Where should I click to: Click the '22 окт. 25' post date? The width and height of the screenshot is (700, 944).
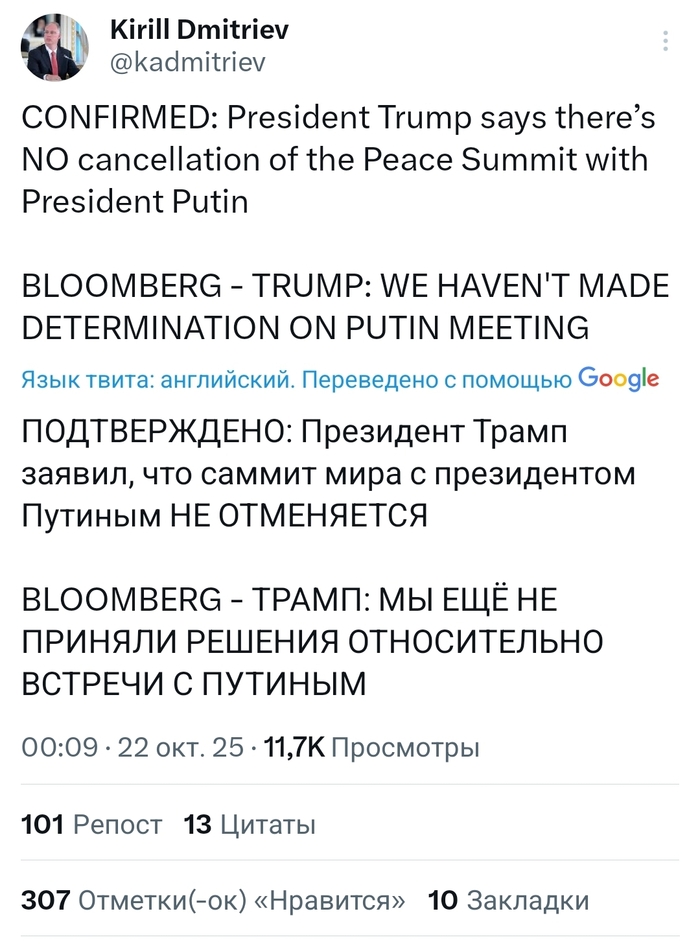pyautogui.click(x=180, y=747)
